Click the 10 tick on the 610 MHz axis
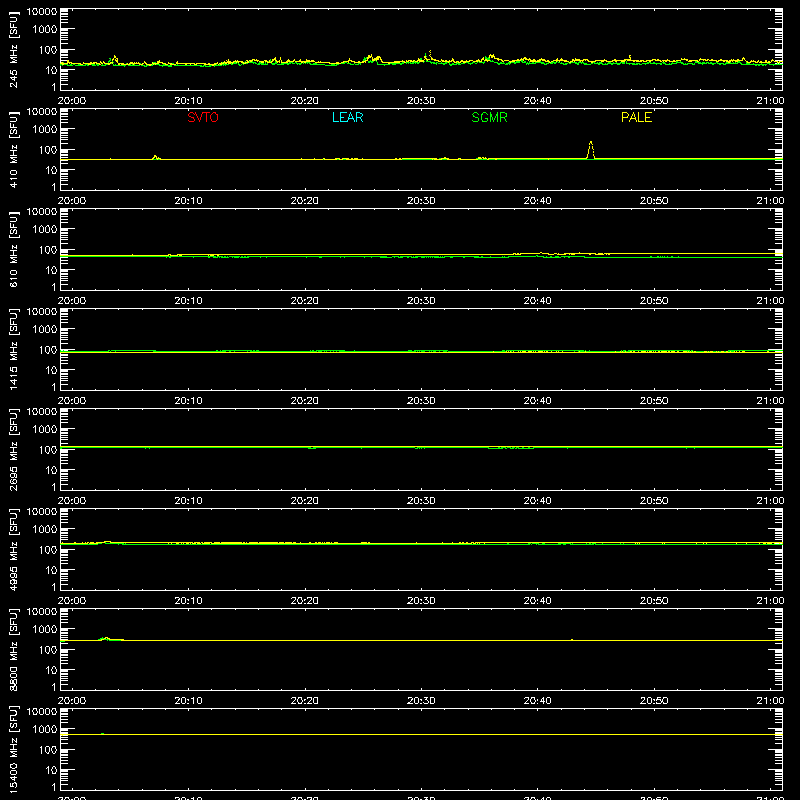800x800 pixels. (51, 270)
